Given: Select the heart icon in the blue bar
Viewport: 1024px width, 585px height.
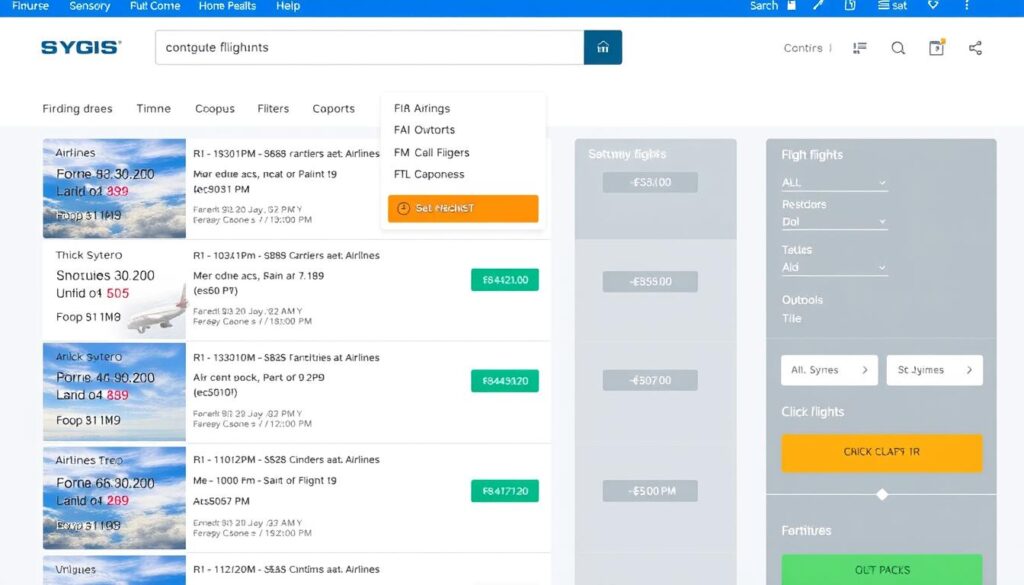Looking at the screenshot, I should [x=934, y=6].
